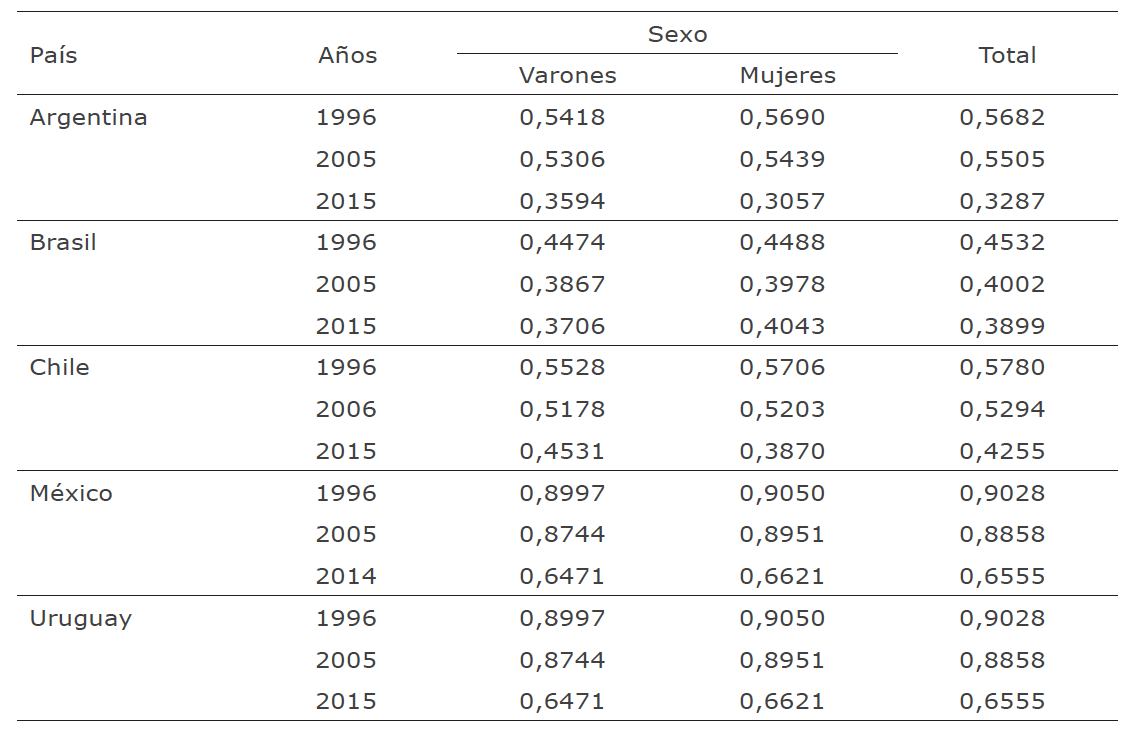The image size is (1136, 736).
Task: Click the México row label
Action: [71, 493]
